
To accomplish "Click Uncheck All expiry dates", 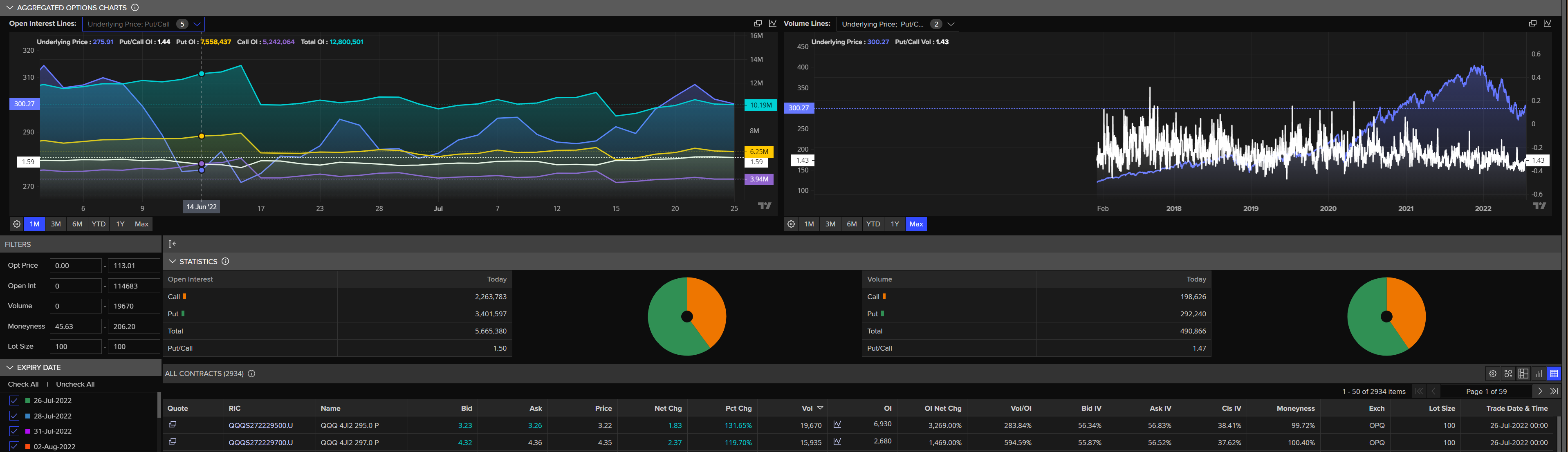I will tap(75, 384).
